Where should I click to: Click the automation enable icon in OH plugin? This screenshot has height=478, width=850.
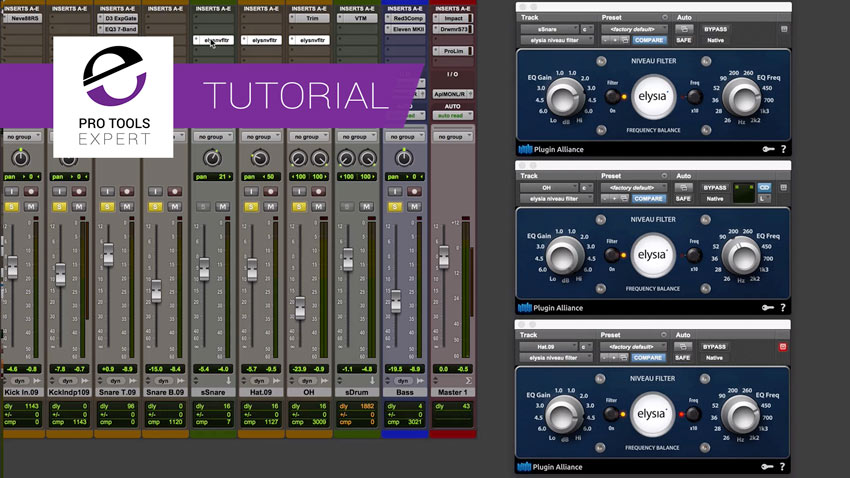[x=683, y=188]
